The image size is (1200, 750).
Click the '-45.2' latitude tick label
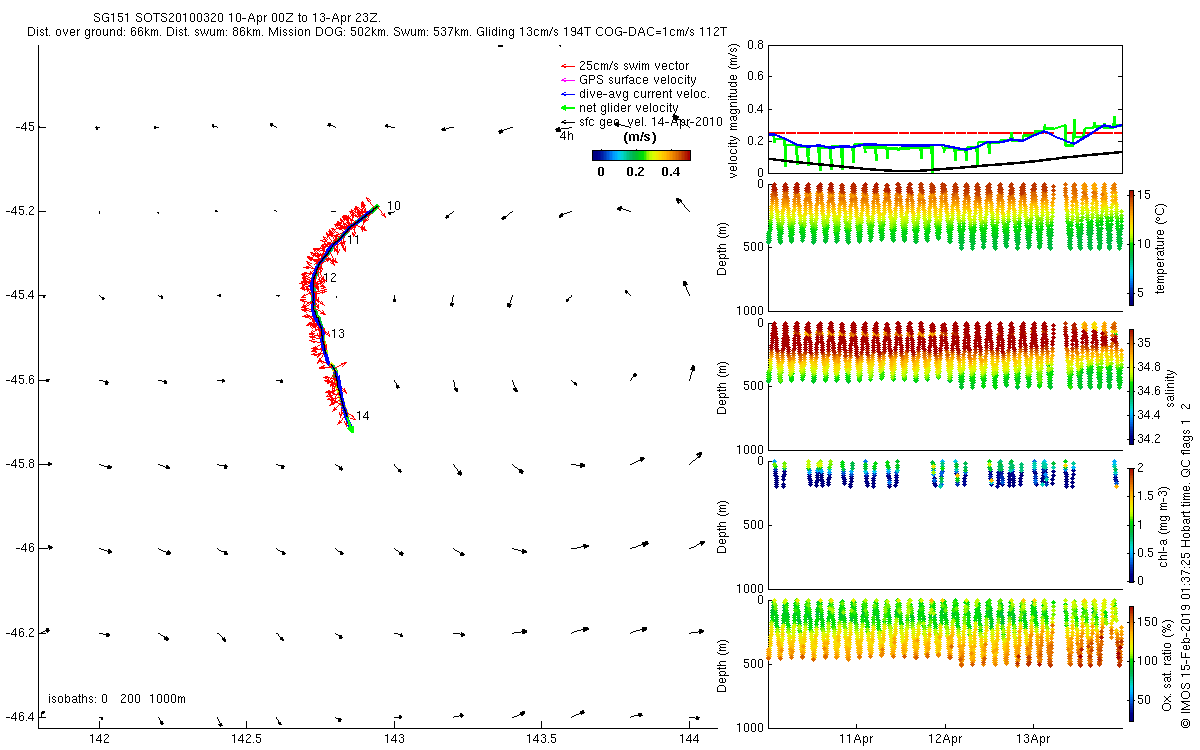pos(20,211)
